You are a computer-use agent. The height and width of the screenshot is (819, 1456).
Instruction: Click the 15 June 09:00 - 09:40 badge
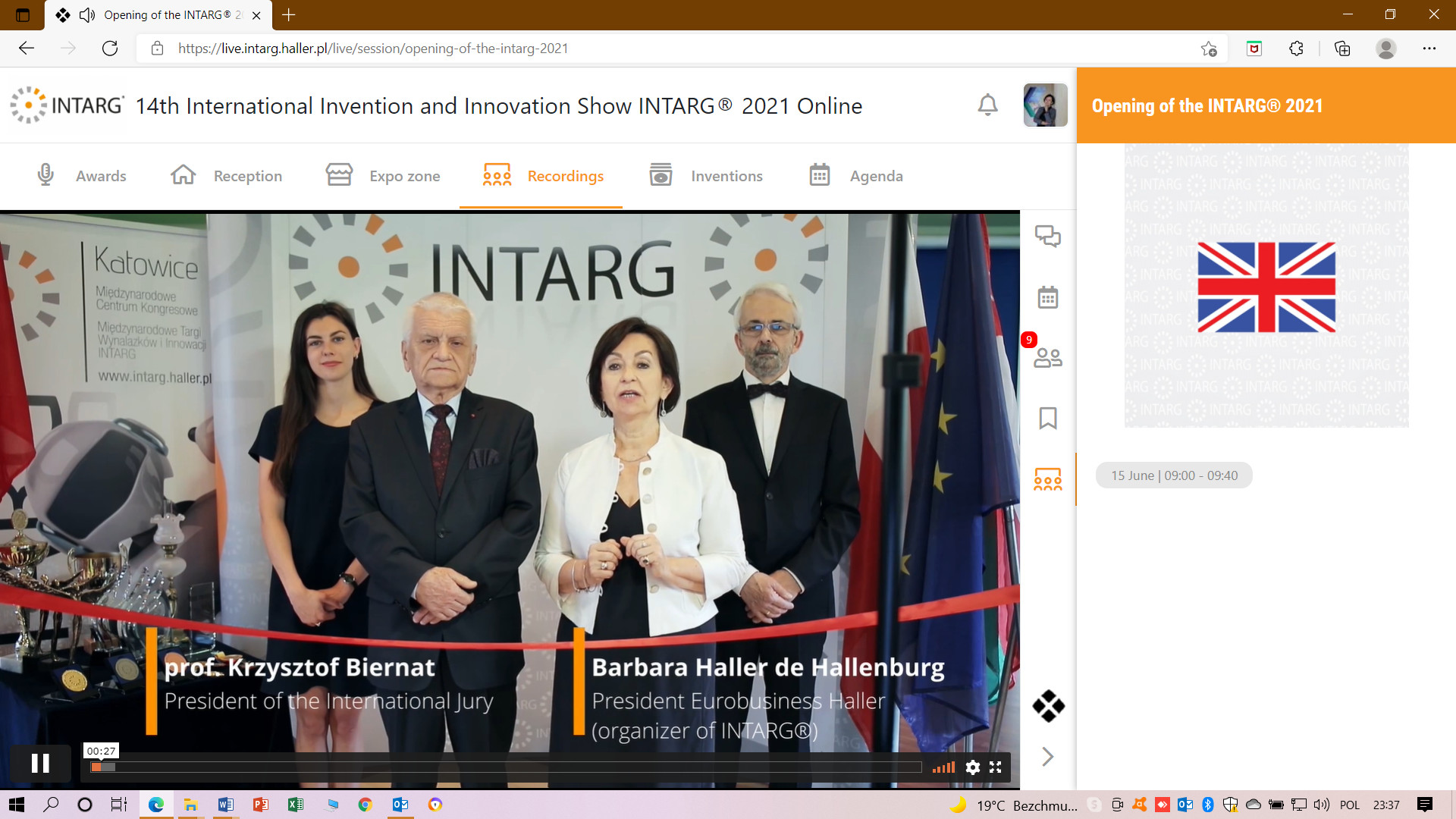[1174, 475]
